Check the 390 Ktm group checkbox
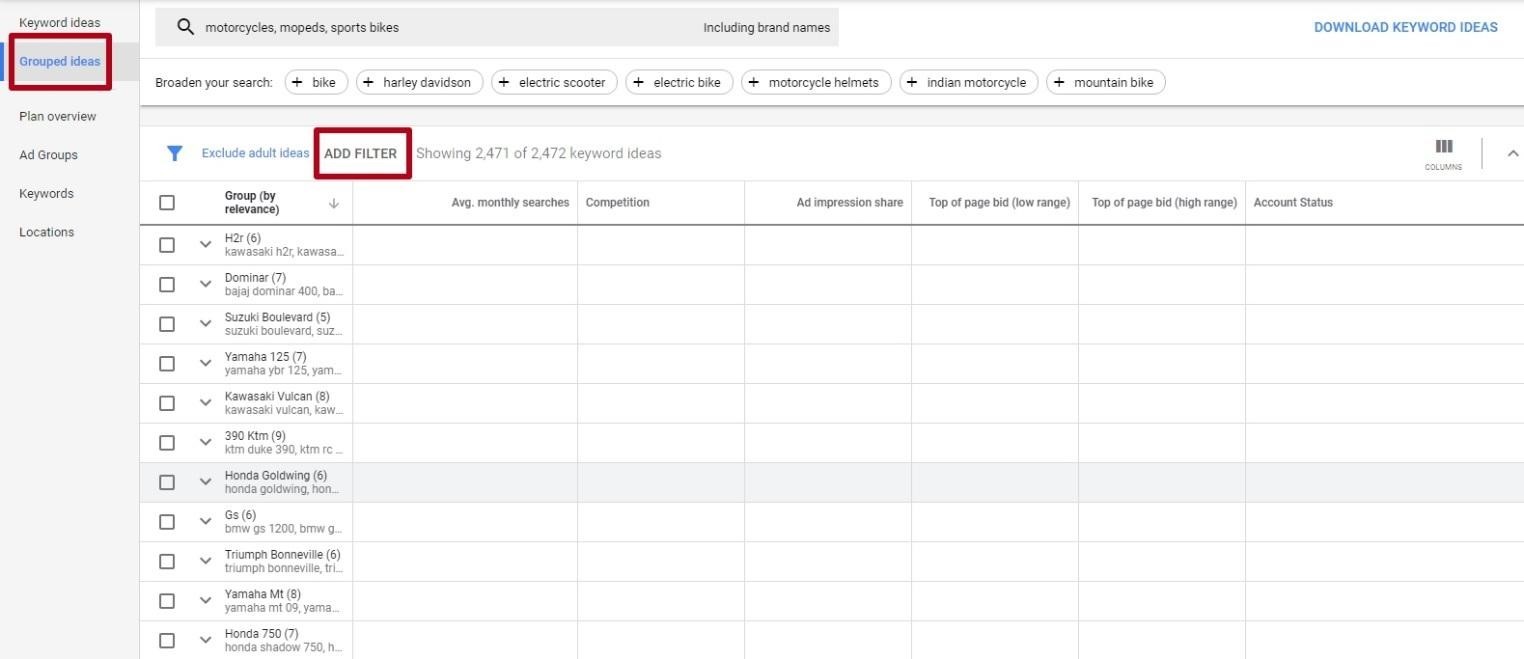Screen dimensions: 1524x659 click(167, 442)
